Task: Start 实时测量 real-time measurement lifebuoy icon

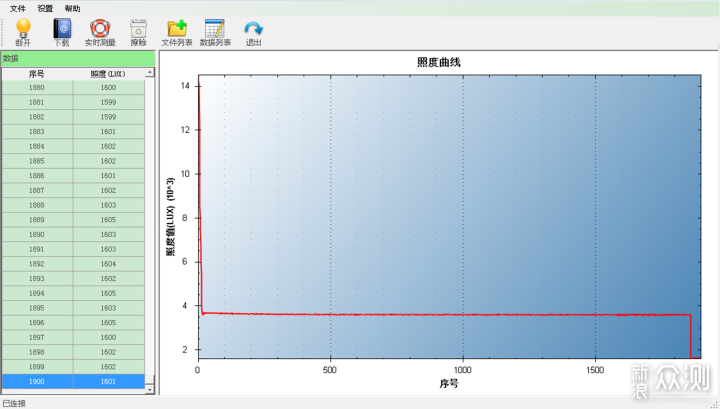Action: [100, 28]
